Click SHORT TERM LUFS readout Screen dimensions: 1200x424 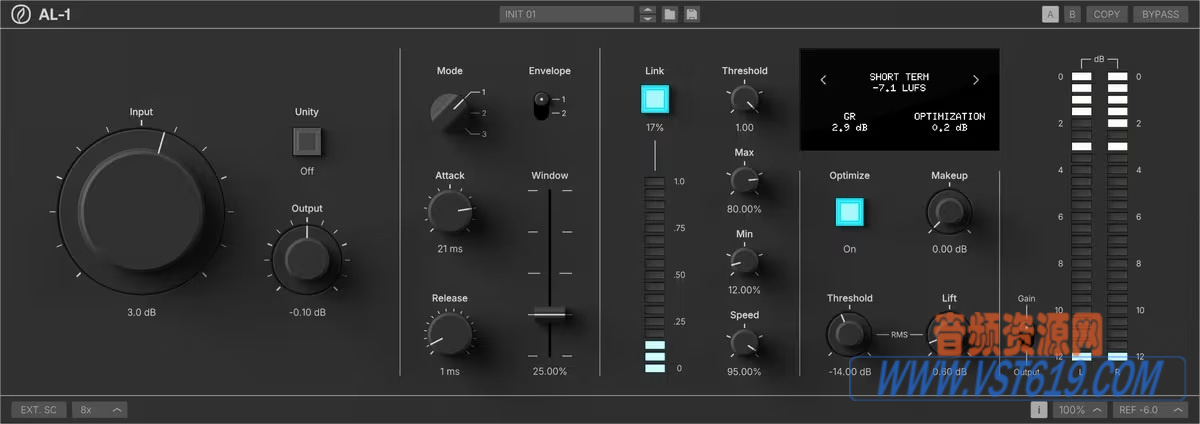[x=899, y=82]
